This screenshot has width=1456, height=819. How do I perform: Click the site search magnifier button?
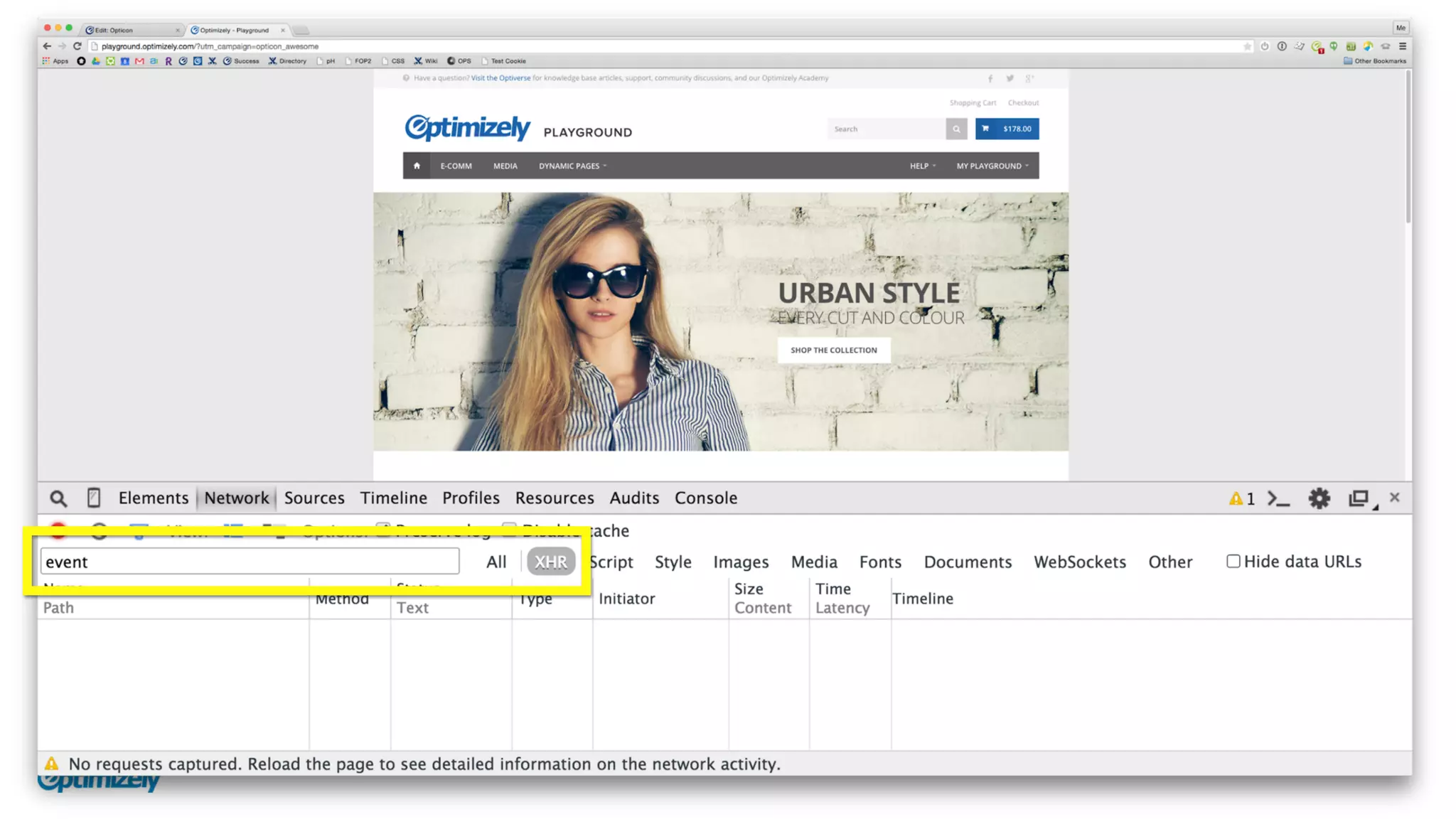[956, 129]
